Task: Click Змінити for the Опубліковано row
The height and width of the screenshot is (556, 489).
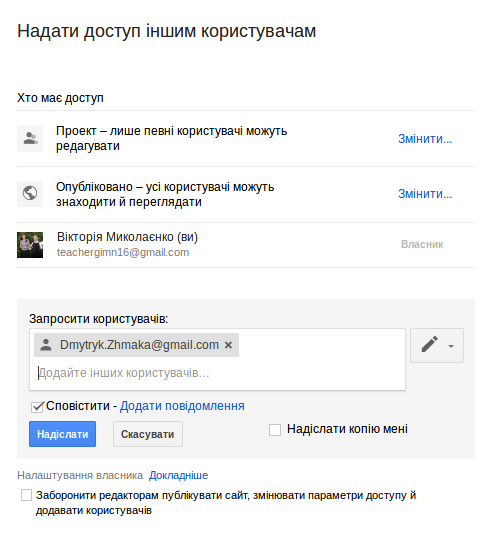Action: coord(425,194)
